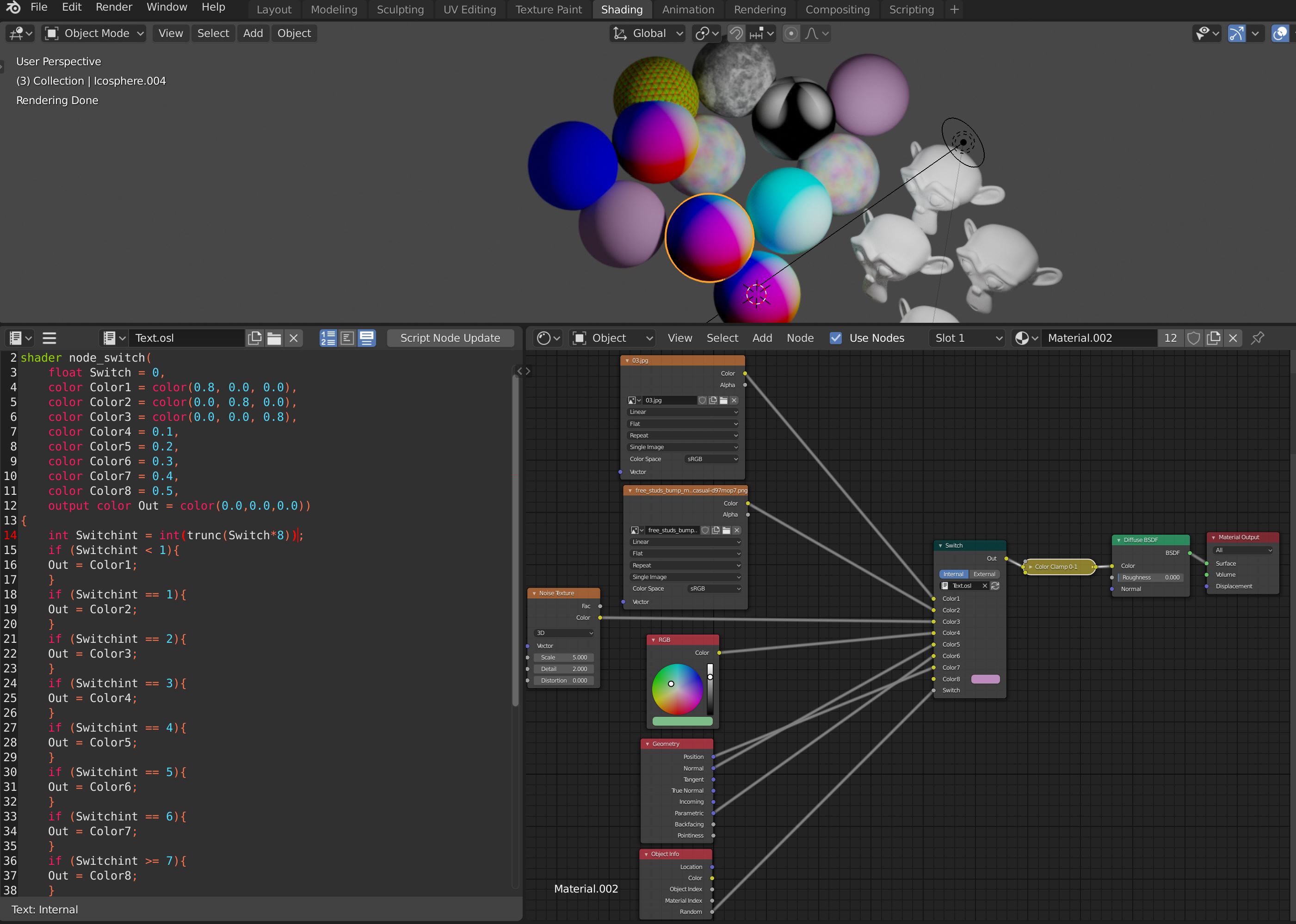The image size is (1296, 924).
Task: Click New Text datablock icon beside Text.osl
Action: pyautogui.click(x=255, y=338)
